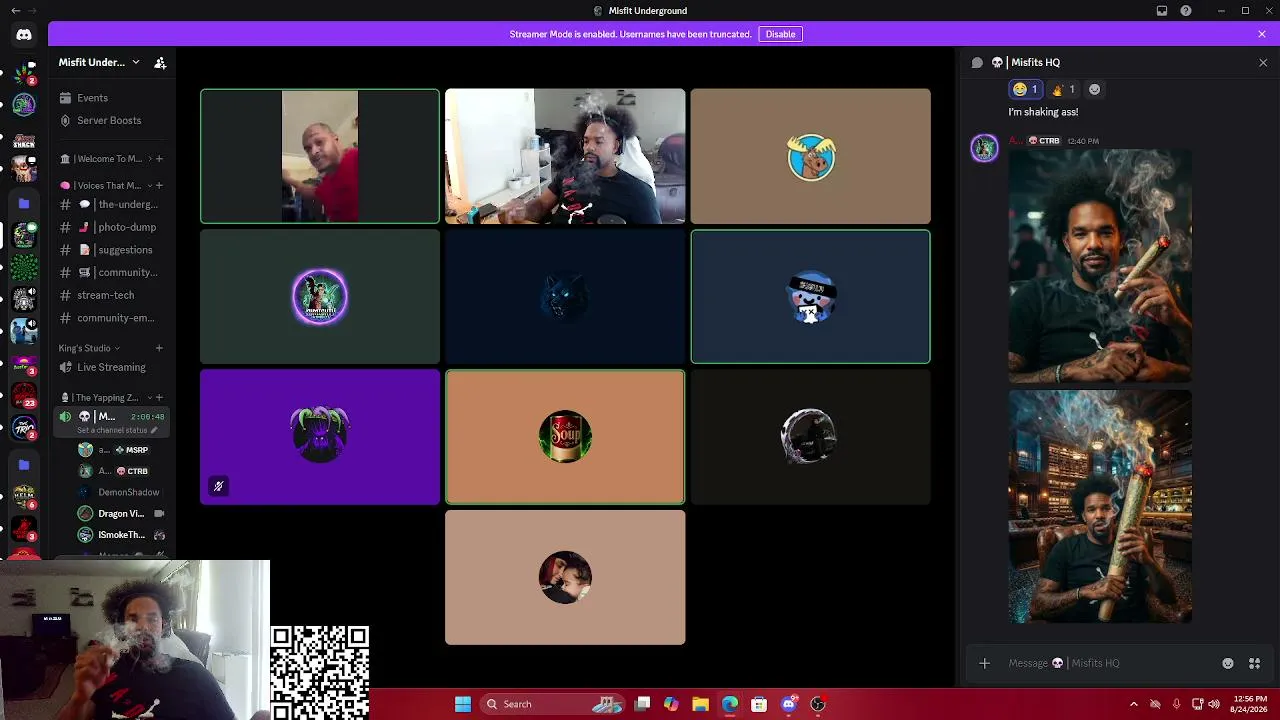This screenshot has width=1280, height=720.
Task: Open the invite people icon beside server name
Action: [x=160, y=62]
